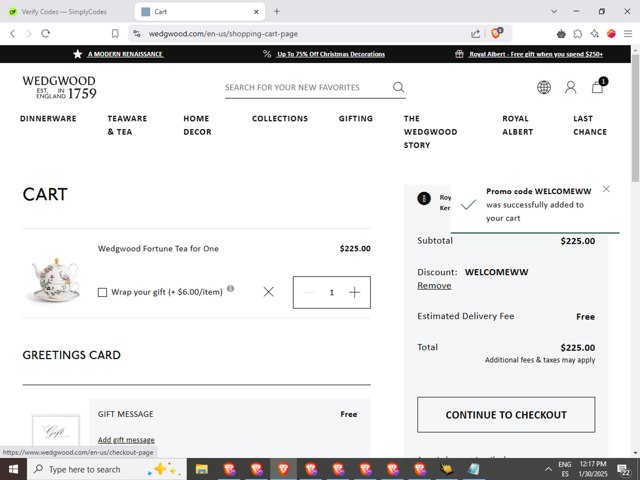
Task: Open Leo AI sparkle icon in toolbar
Action: 594,34
